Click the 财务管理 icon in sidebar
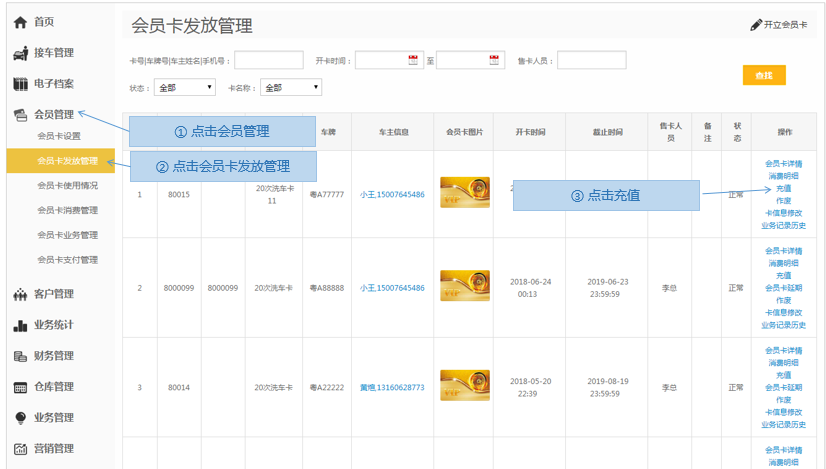Viewport: 826px width, 469px height. pyautogui.click(x=20, y=356)
